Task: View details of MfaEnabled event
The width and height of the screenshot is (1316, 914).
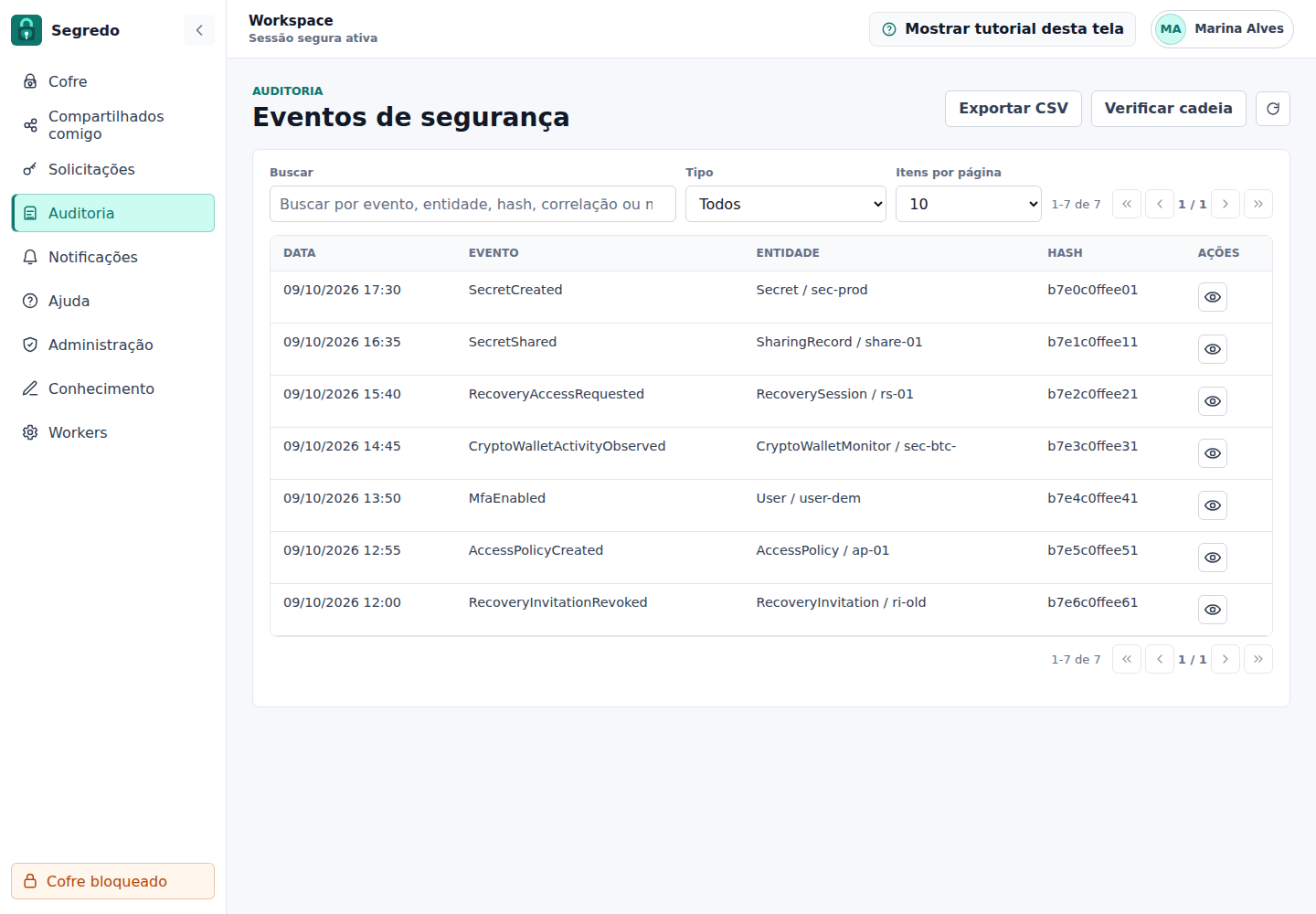Action: (x=1213, y=505)
